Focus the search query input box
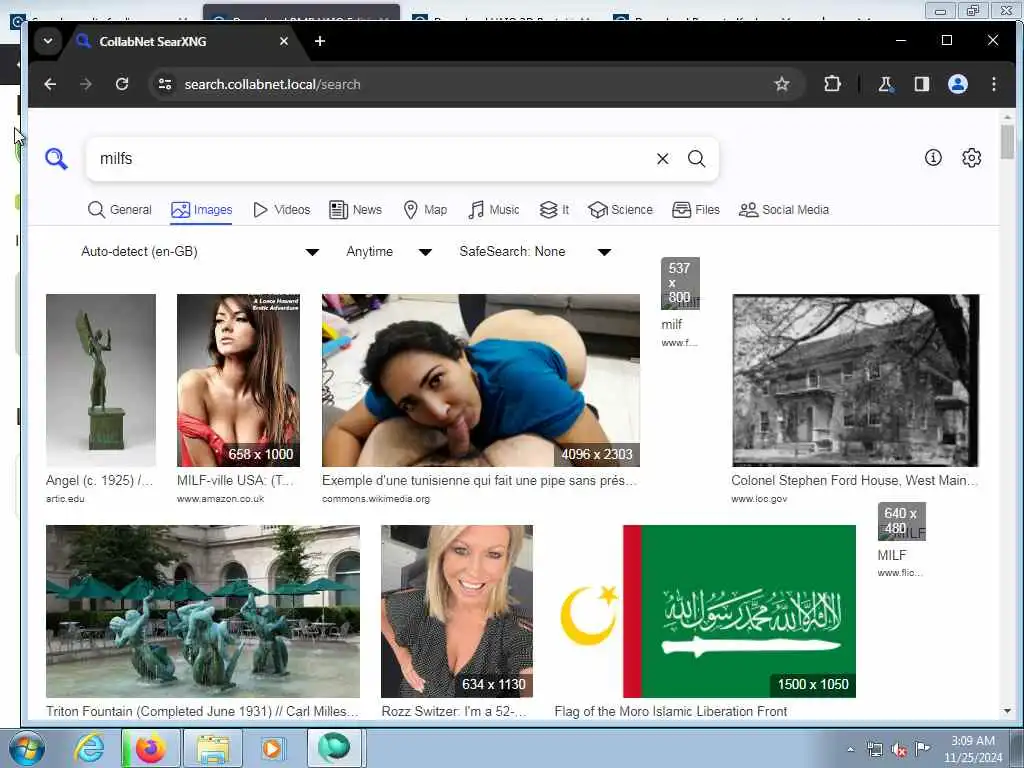The width and height of the screenshot is (1024, 768). (x=372, y=159)
